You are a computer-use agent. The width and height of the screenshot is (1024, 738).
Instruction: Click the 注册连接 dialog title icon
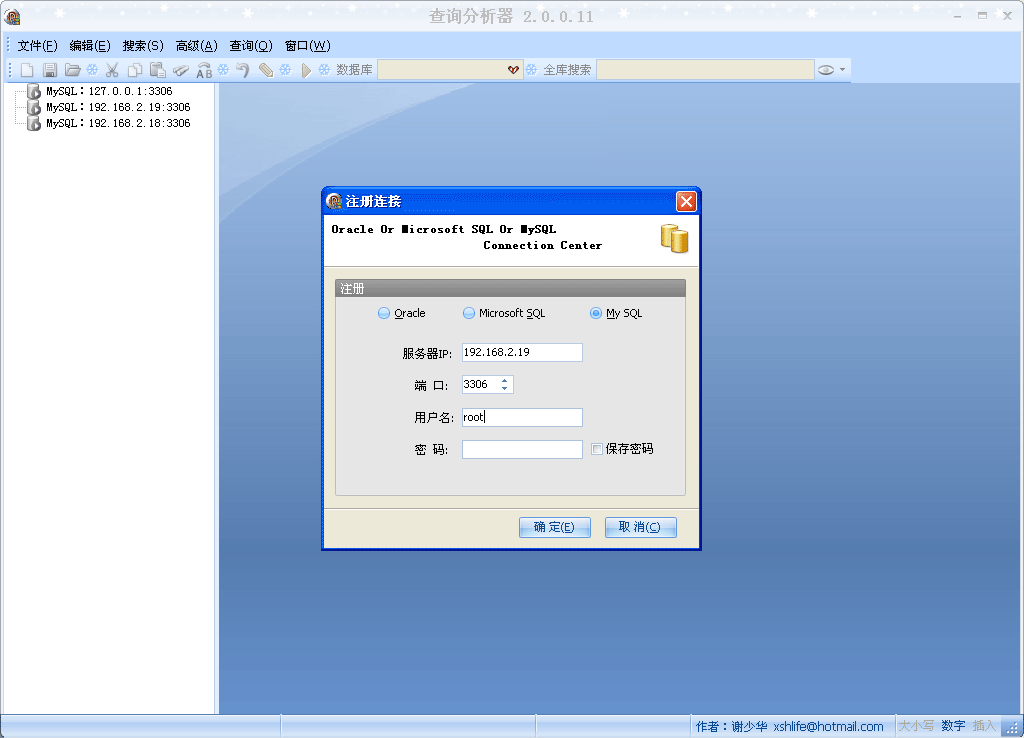click(x=334, y=201)
